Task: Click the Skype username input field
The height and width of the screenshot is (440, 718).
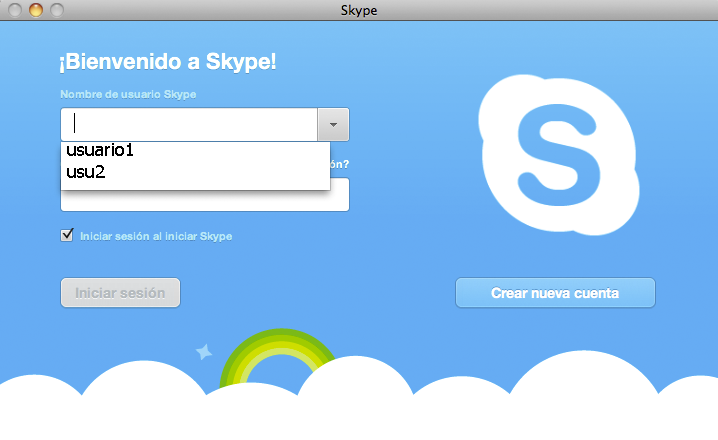Action: 189,125
